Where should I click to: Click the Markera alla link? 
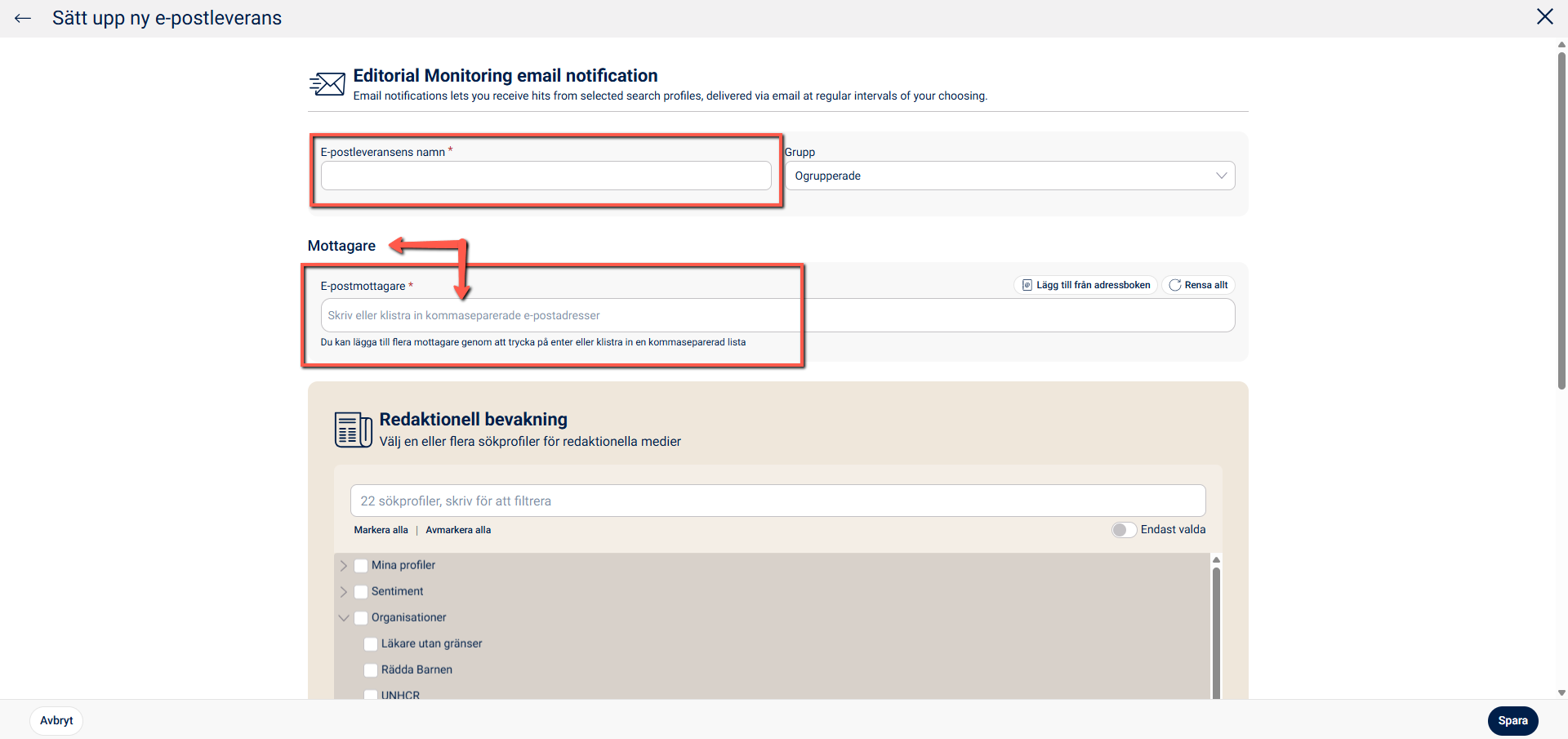[381, 530]
